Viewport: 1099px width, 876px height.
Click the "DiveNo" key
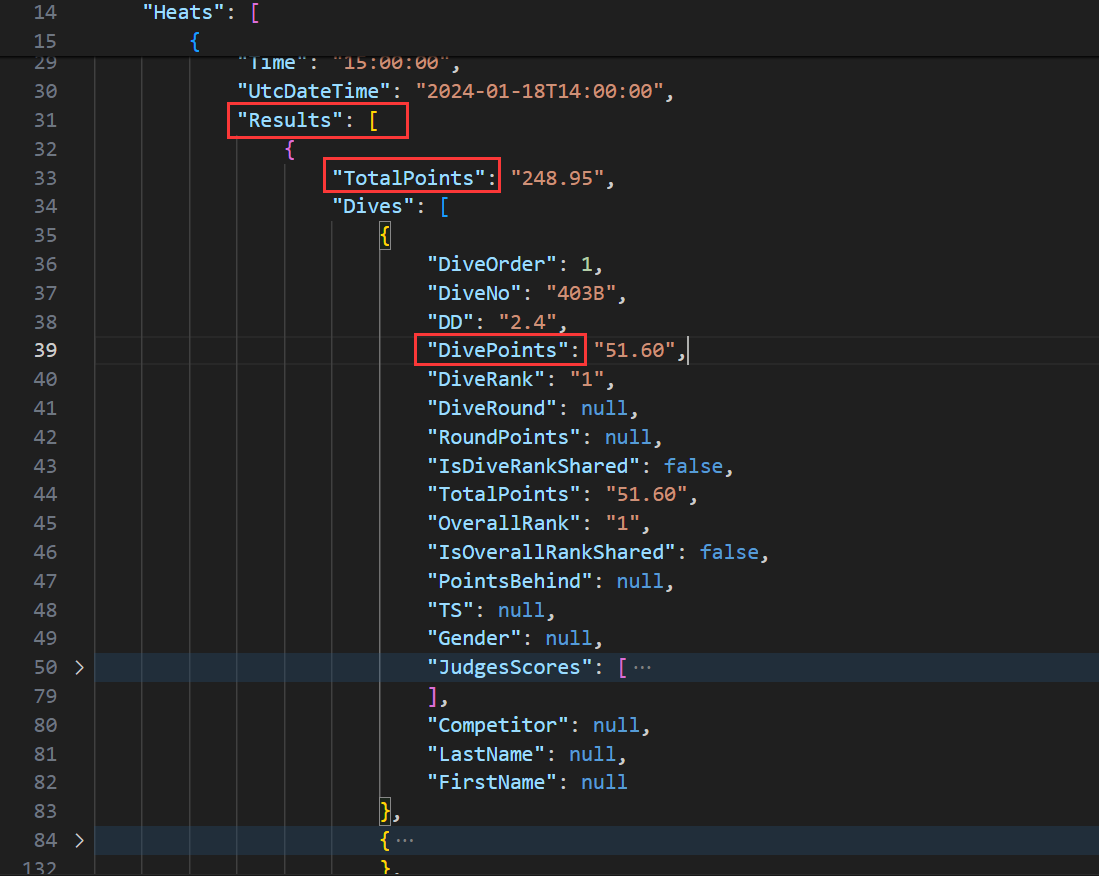(x=475, y=293)
